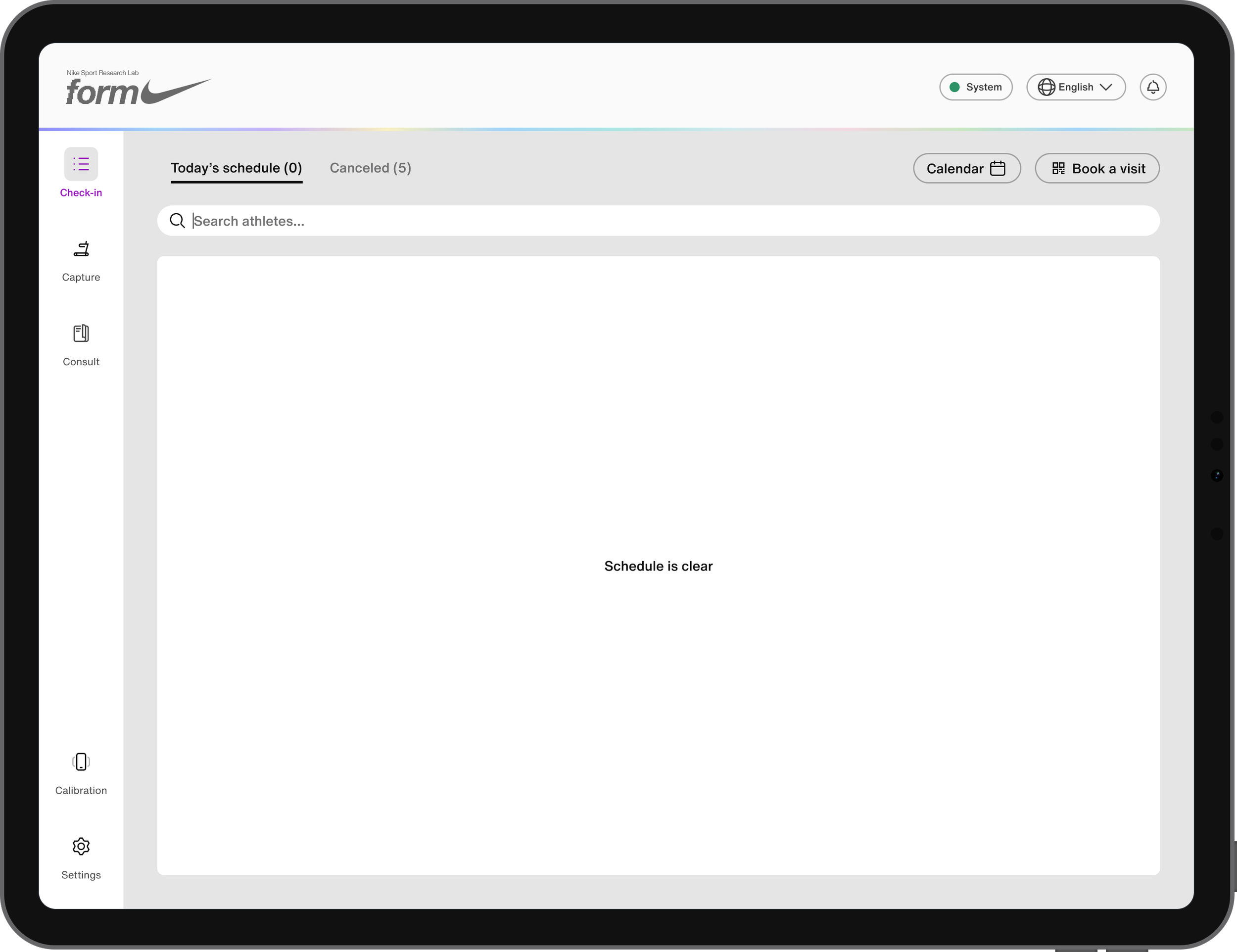Image resolution: width=1237 pixels, height=952 pixels.
Task: Click the globe language icon
Action: [x=1046, y=87]
